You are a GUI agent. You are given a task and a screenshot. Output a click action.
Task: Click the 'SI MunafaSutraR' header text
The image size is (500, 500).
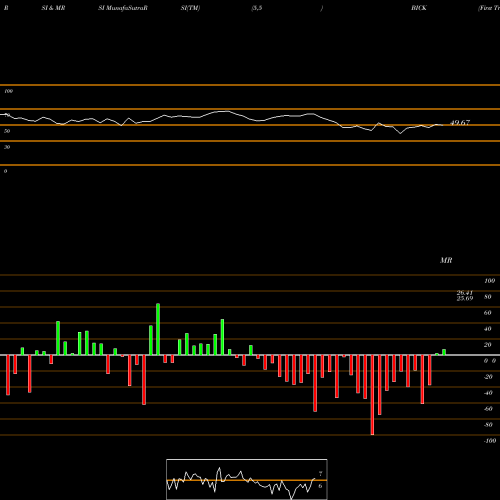[x=123, y=8]
